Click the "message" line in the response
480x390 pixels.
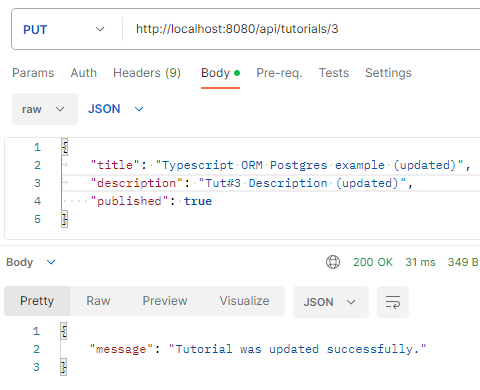pyautogui.click(x=258, y=349)
